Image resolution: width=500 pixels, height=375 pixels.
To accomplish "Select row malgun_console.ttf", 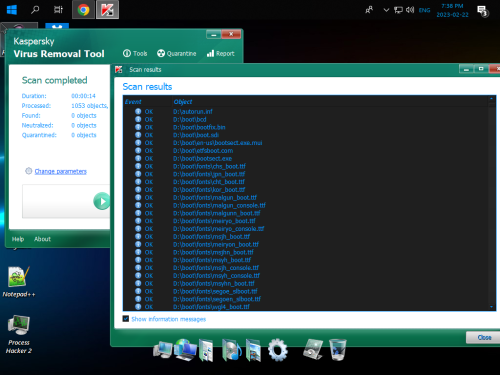I will pyautogui.click(x=306, y=205).
